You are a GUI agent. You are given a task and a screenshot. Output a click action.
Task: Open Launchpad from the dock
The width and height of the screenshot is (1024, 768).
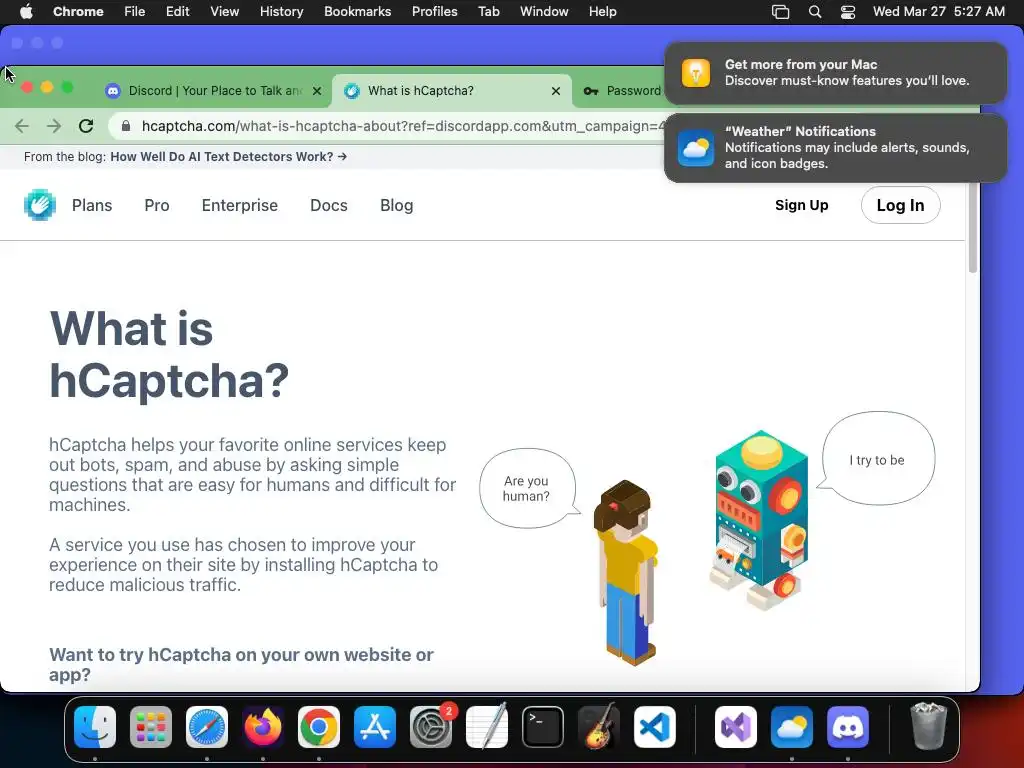151,727
